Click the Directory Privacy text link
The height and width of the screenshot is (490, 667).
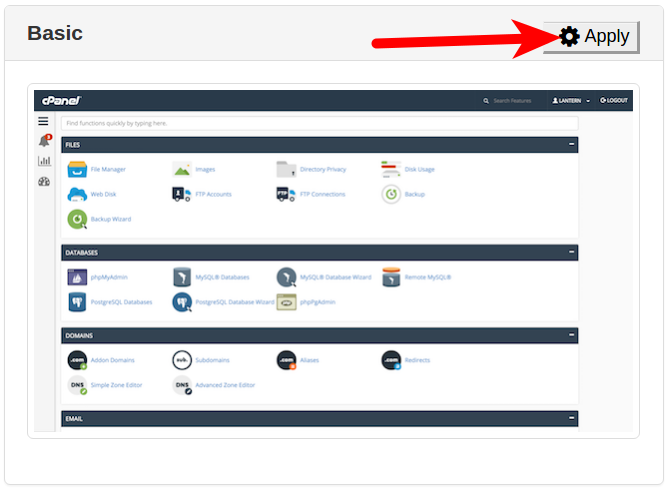[x=323, y=169]
